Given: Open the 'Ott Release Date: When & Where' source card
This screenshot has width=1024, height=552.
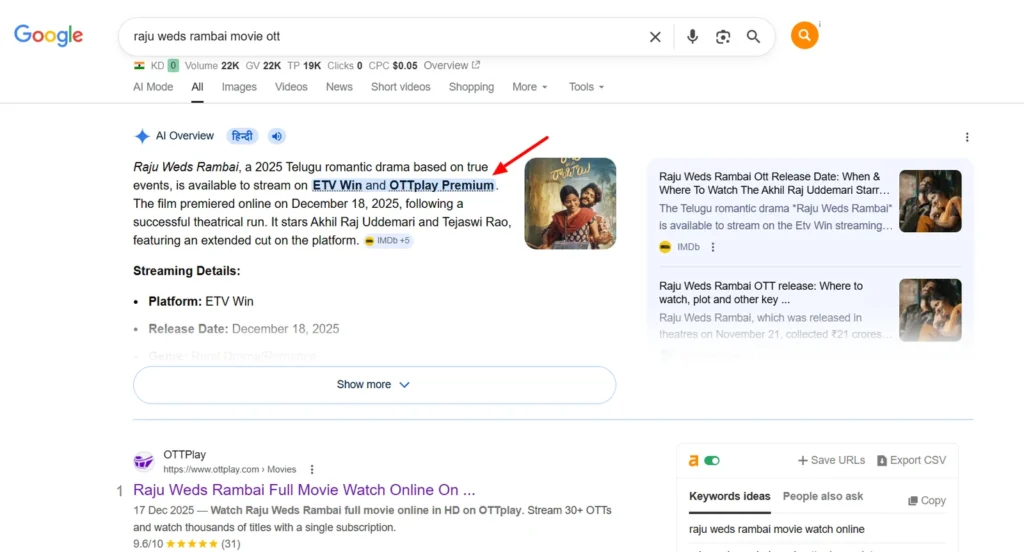Looking at the screenshot, I should click(x=775, y=184).
